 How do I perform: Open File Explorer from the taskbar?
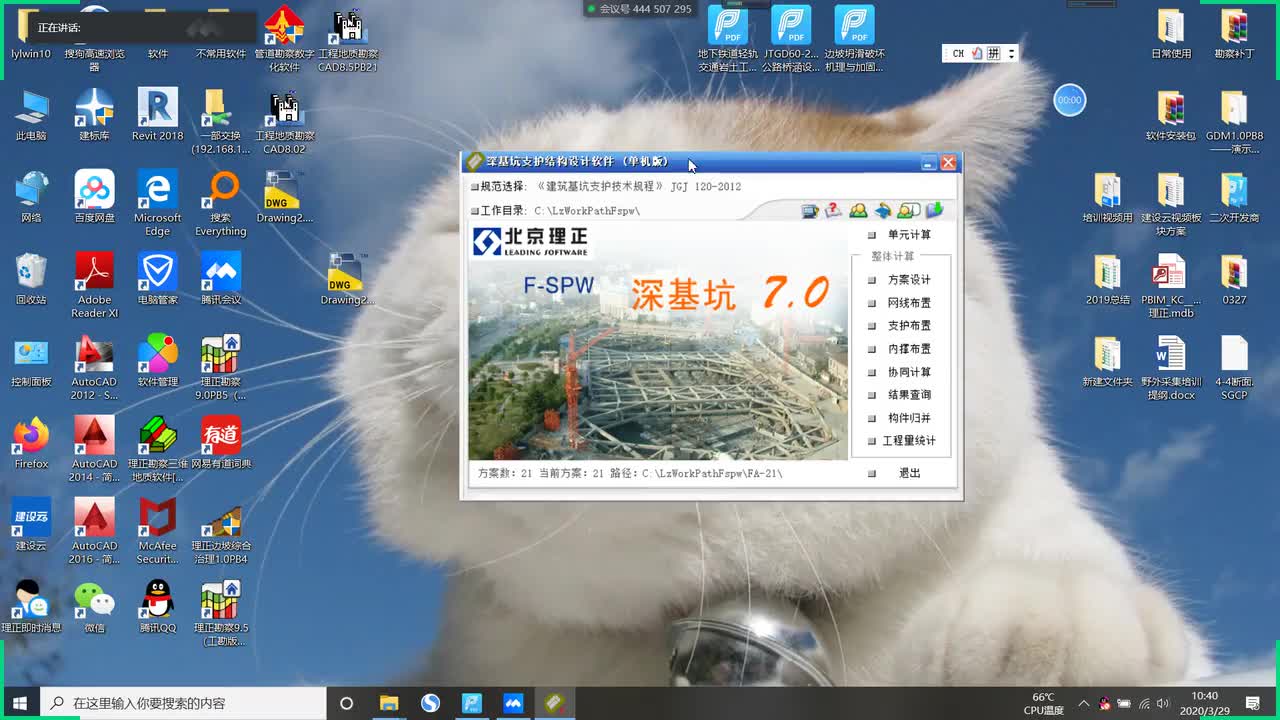click(389, 703)
